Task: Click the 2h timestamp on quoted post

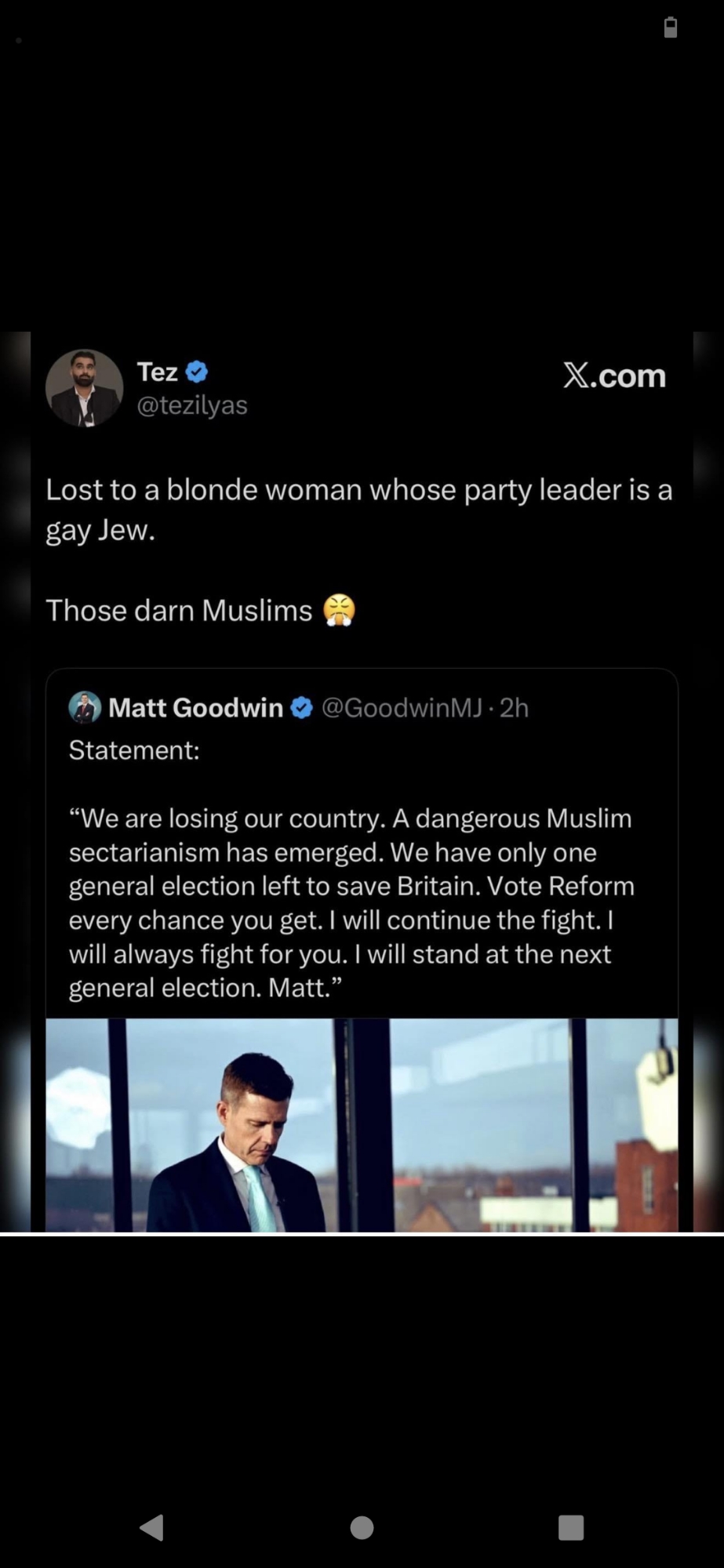Action: click(x=515, y=708)
